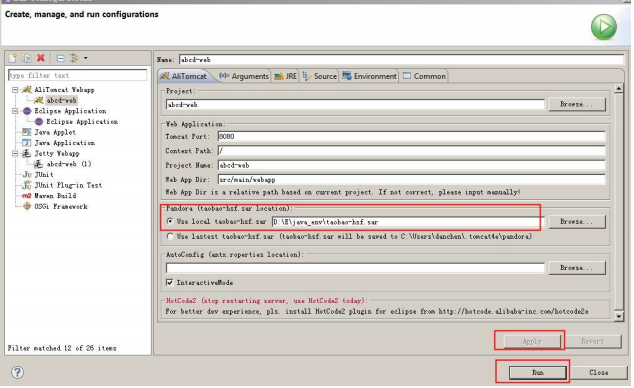Screen dimensions: 634x388
Task: Open the Environment tab
Action: coord(370,76)
